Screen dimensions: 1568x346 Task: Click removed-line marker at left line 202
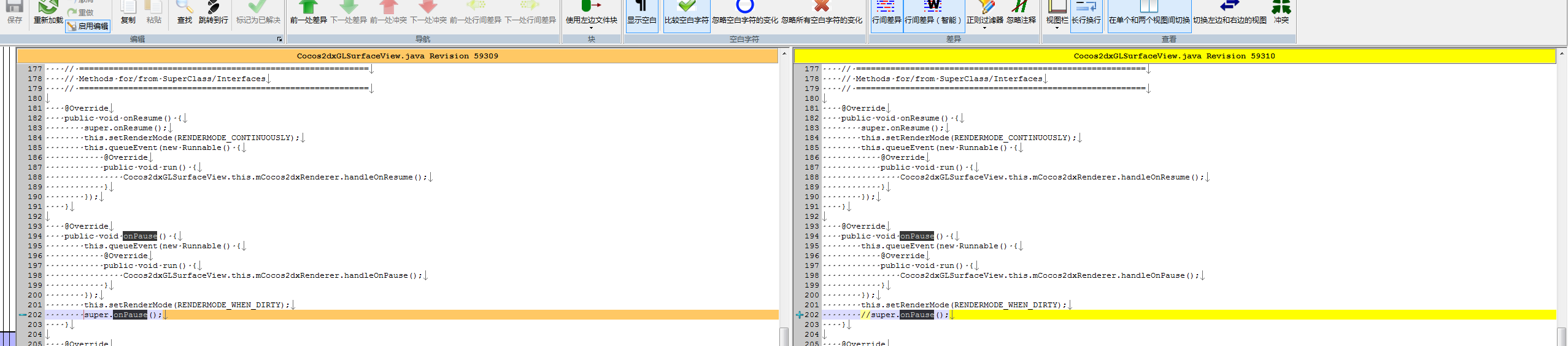tap(23, 315)
